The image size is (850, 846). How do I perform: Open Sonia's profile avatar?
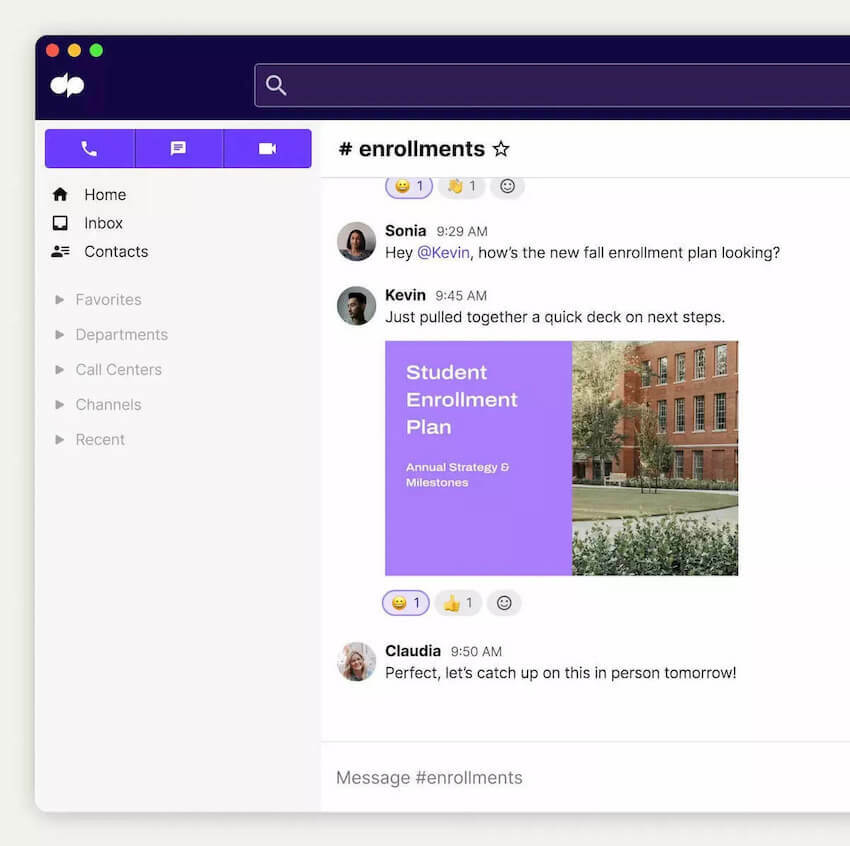[356, 243]
